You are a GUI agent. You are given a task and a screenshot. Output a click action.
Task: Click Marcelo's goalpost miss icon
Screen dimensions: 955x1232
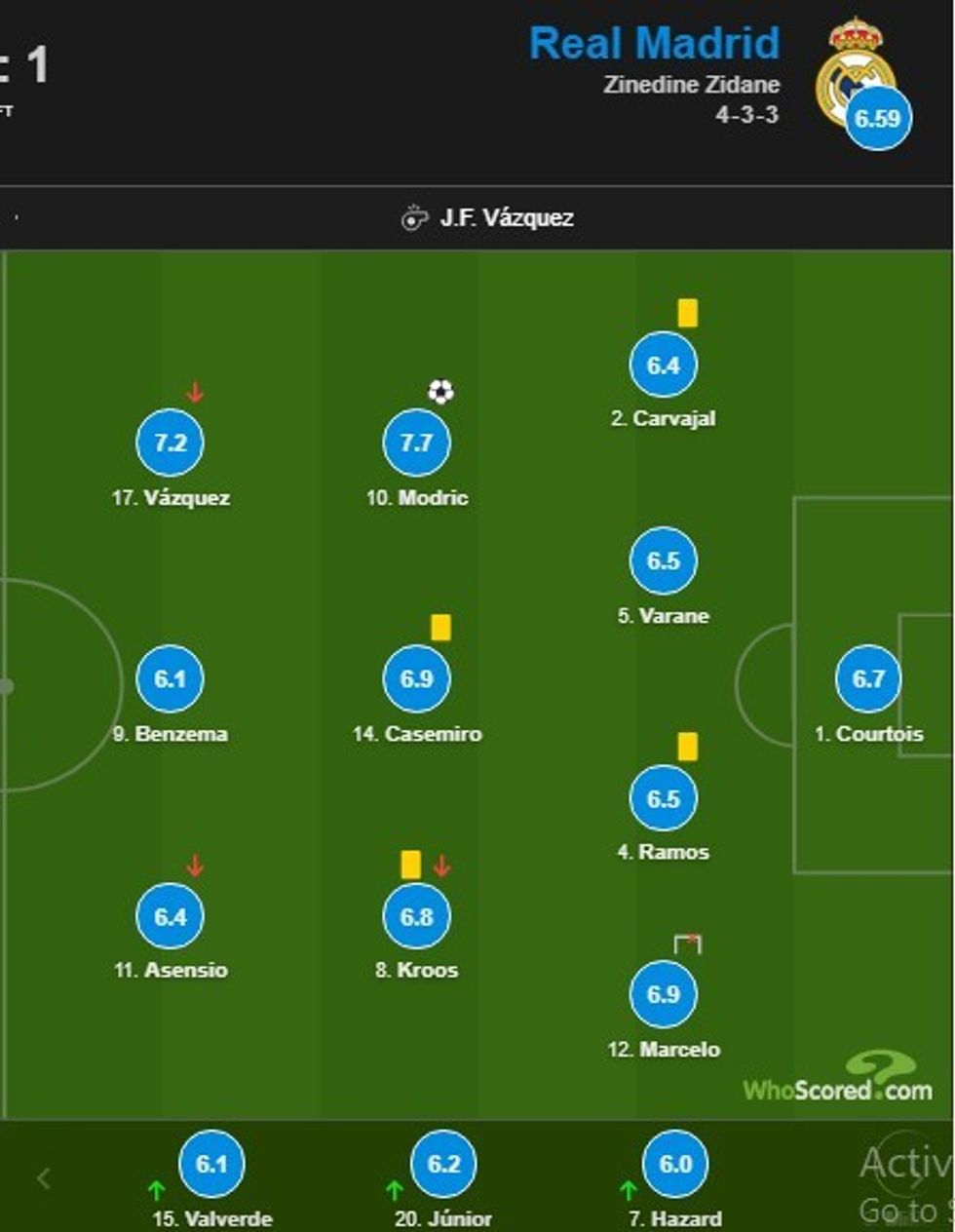[687, 943]
